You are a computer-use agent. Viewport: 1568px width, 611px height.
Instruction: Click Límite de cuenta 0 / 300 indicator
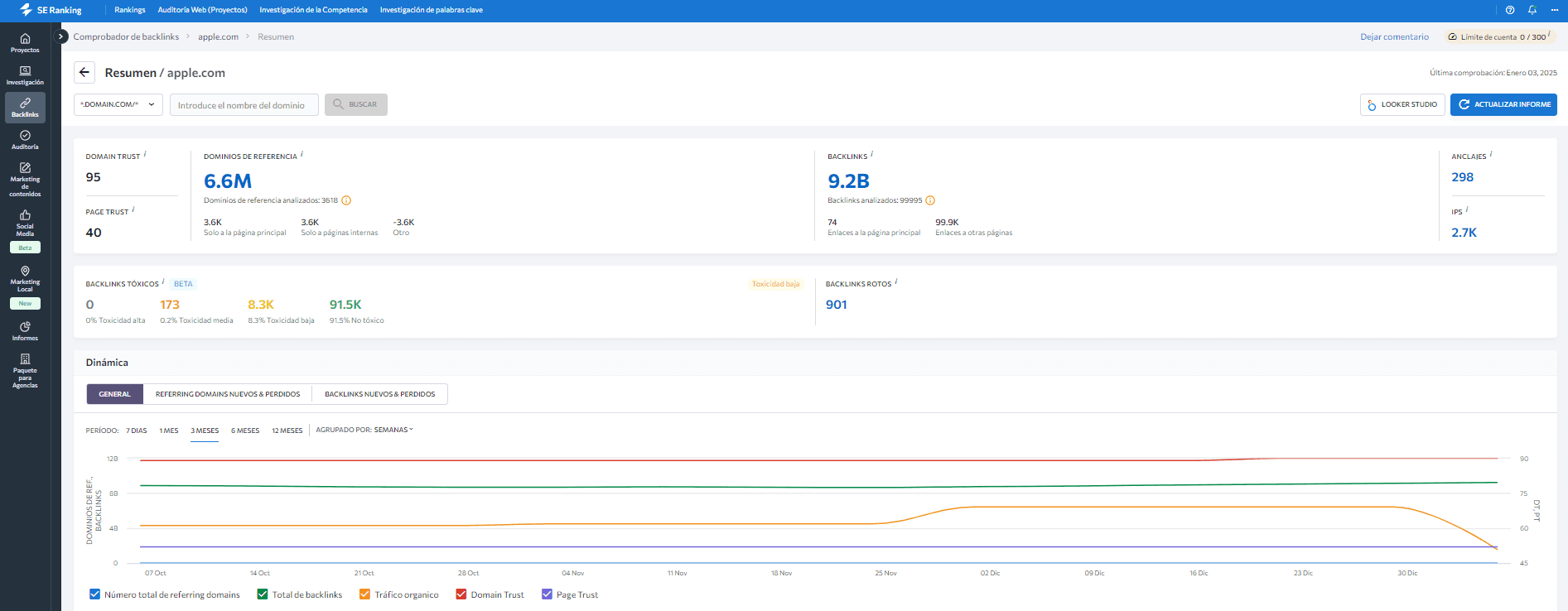point(1499,36)
